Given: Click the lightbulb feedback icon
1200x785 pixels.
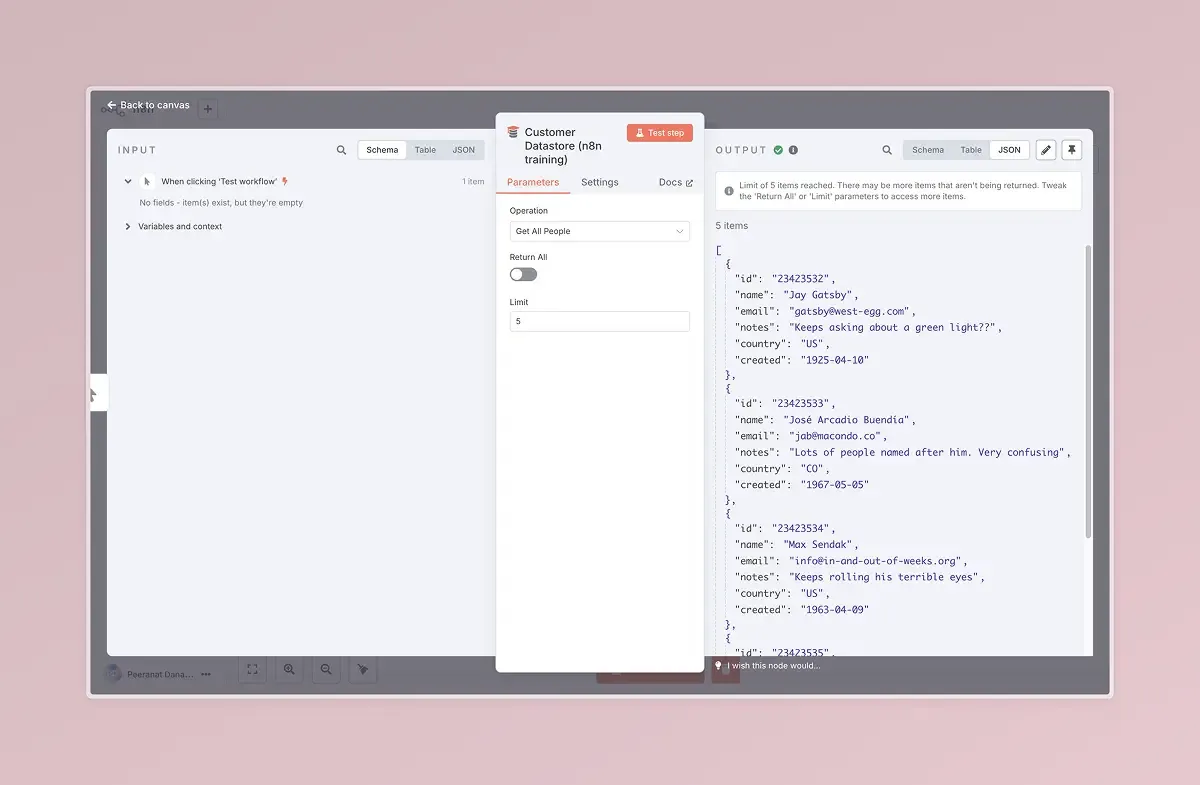Looking at the screenshot, I should tap(718, 665).
